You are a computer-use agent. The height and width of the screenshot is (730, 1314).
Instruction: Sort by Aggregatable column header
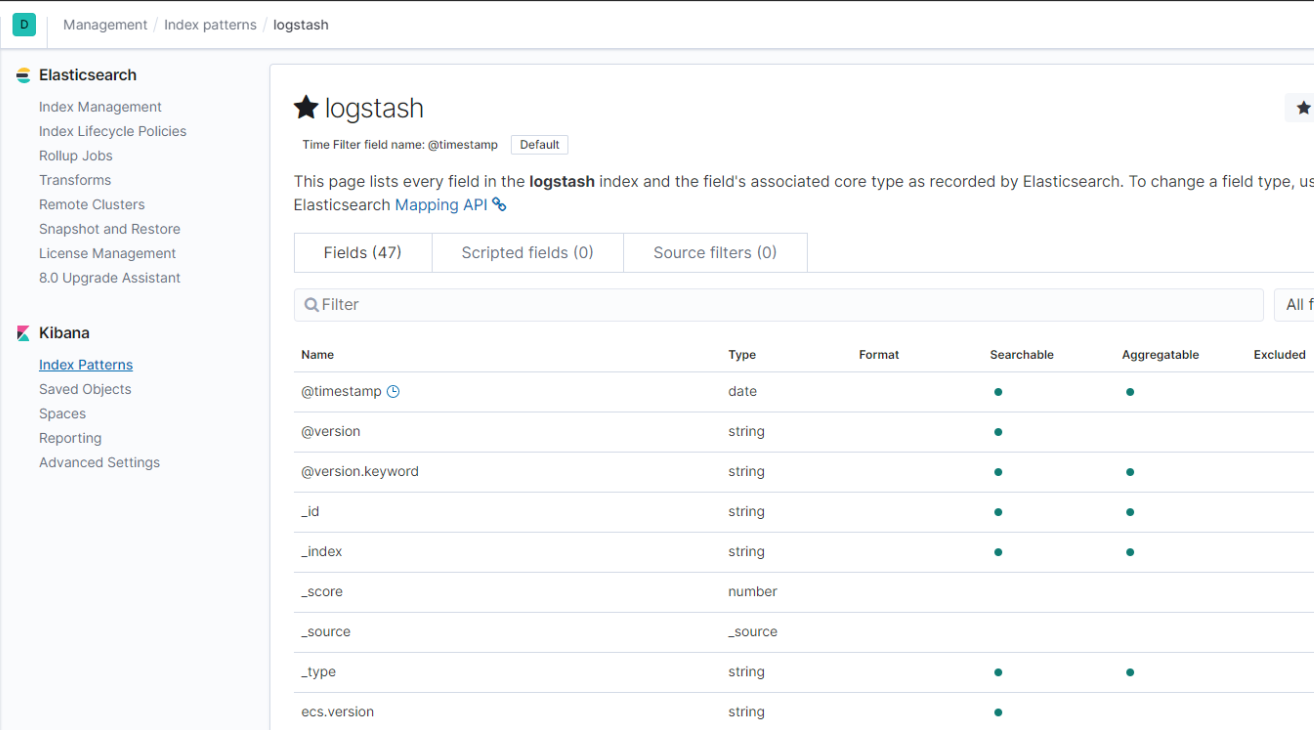coord(1160,355)
